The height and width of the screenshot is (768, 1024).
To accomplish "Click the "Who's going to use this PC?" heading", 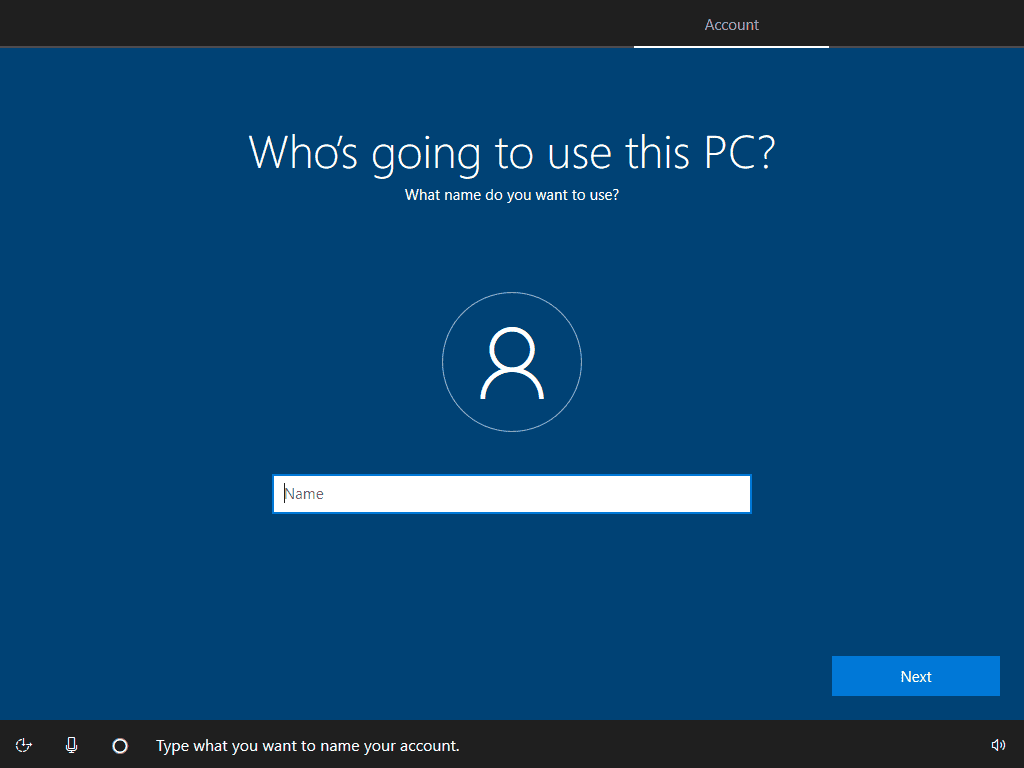I will point(511,152).
